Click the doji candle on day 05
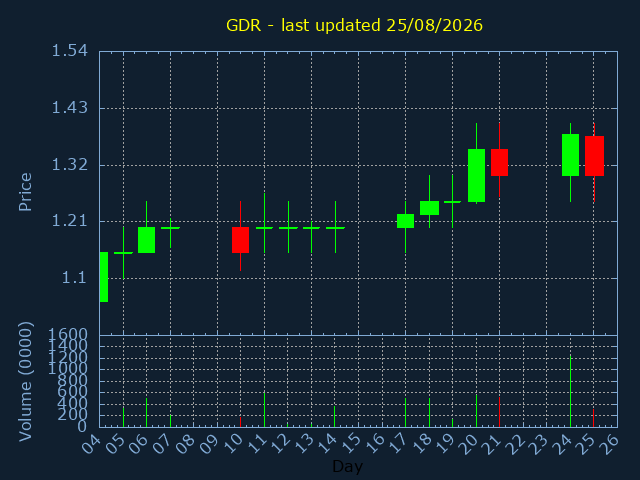The height and width of the screenshot is (480, 640). (x=123, y=253)
